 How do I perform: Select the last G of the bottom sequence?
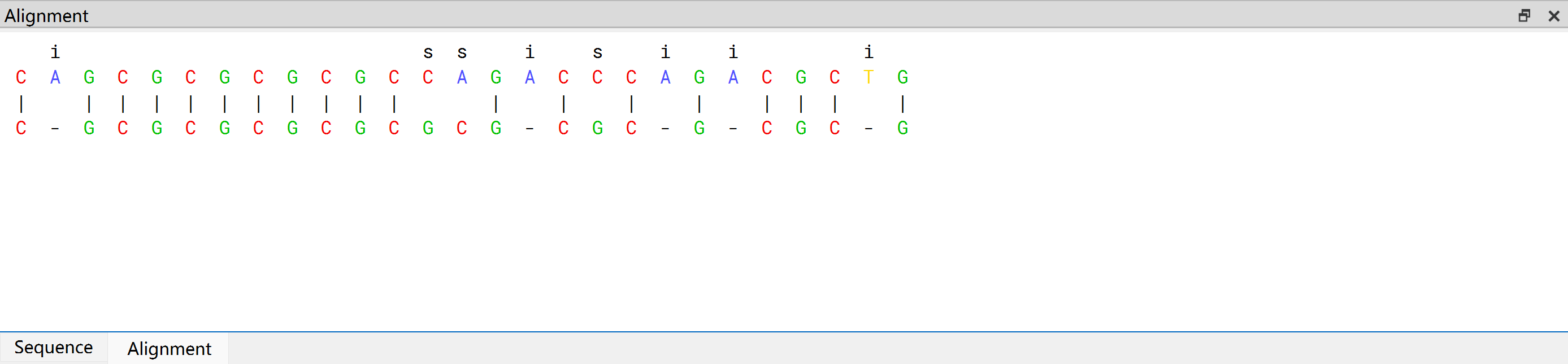click(x=903, y=128)
